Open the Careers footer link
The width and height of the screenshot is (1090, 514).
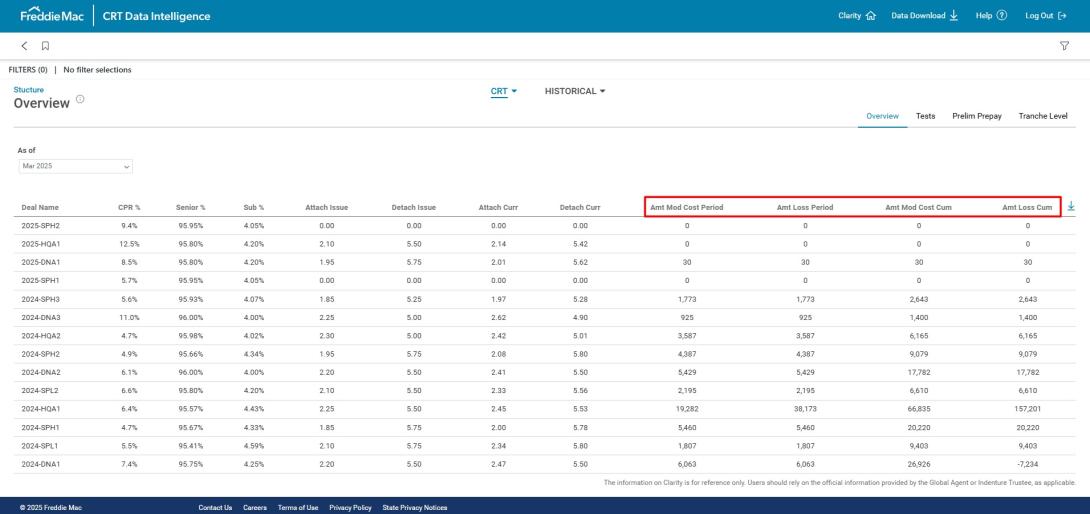tap(255, 508)
